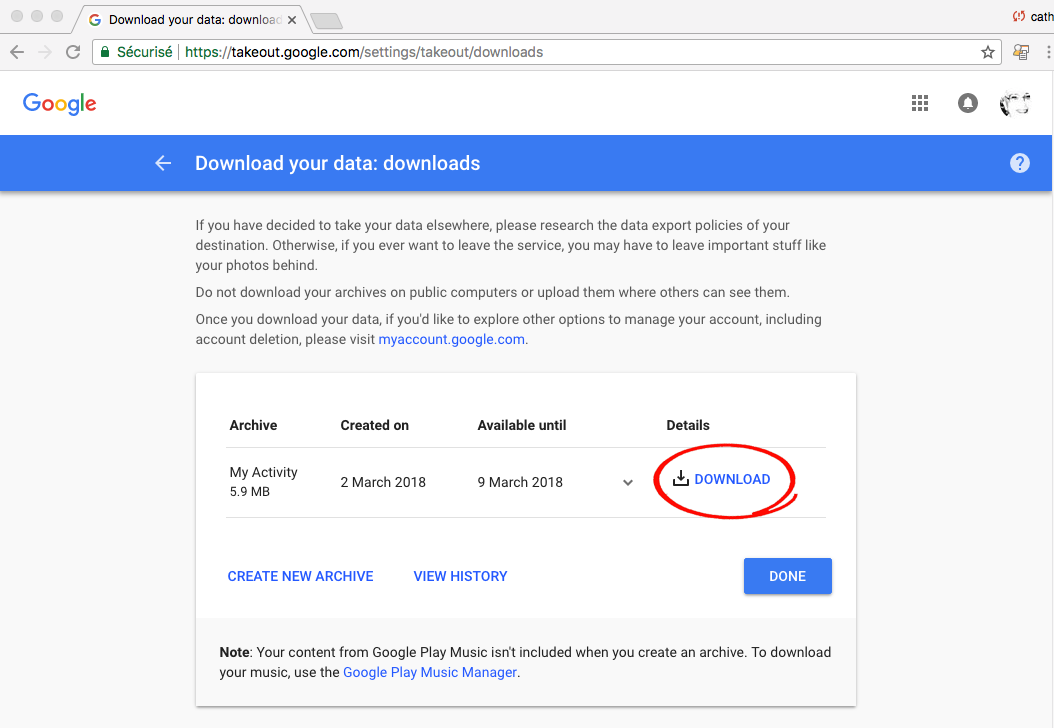Open help question mark icon
The width and height of the screenshot is (1054, 728).
[1019, 163]
